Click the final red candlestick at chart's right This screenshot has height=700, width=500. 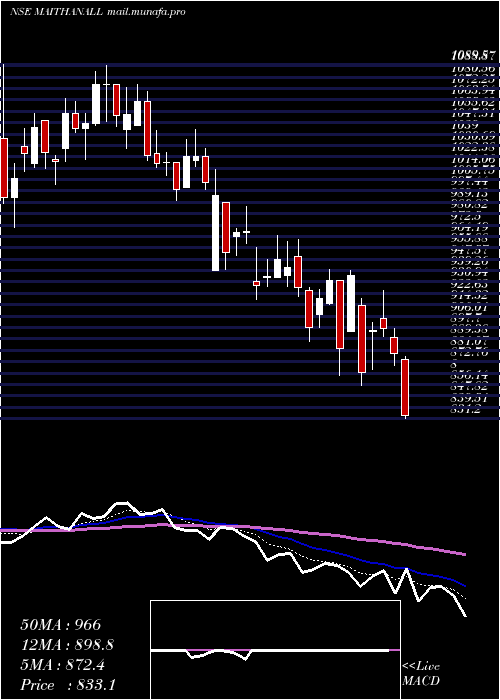coord(405,387)
